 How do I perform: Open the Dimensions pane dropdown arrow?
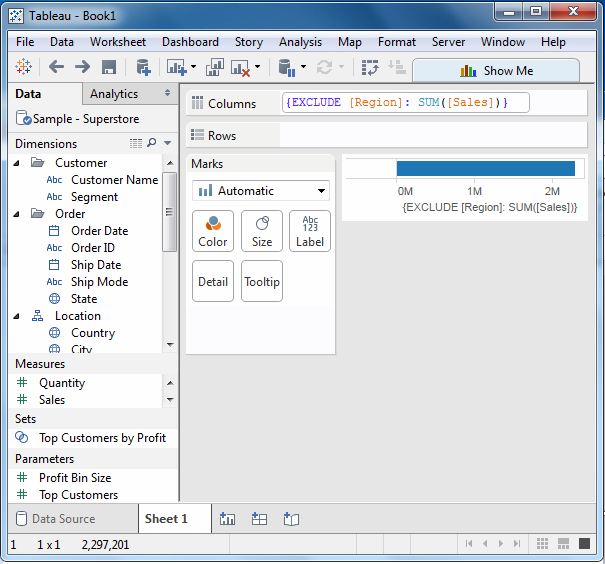coord(167,143)
